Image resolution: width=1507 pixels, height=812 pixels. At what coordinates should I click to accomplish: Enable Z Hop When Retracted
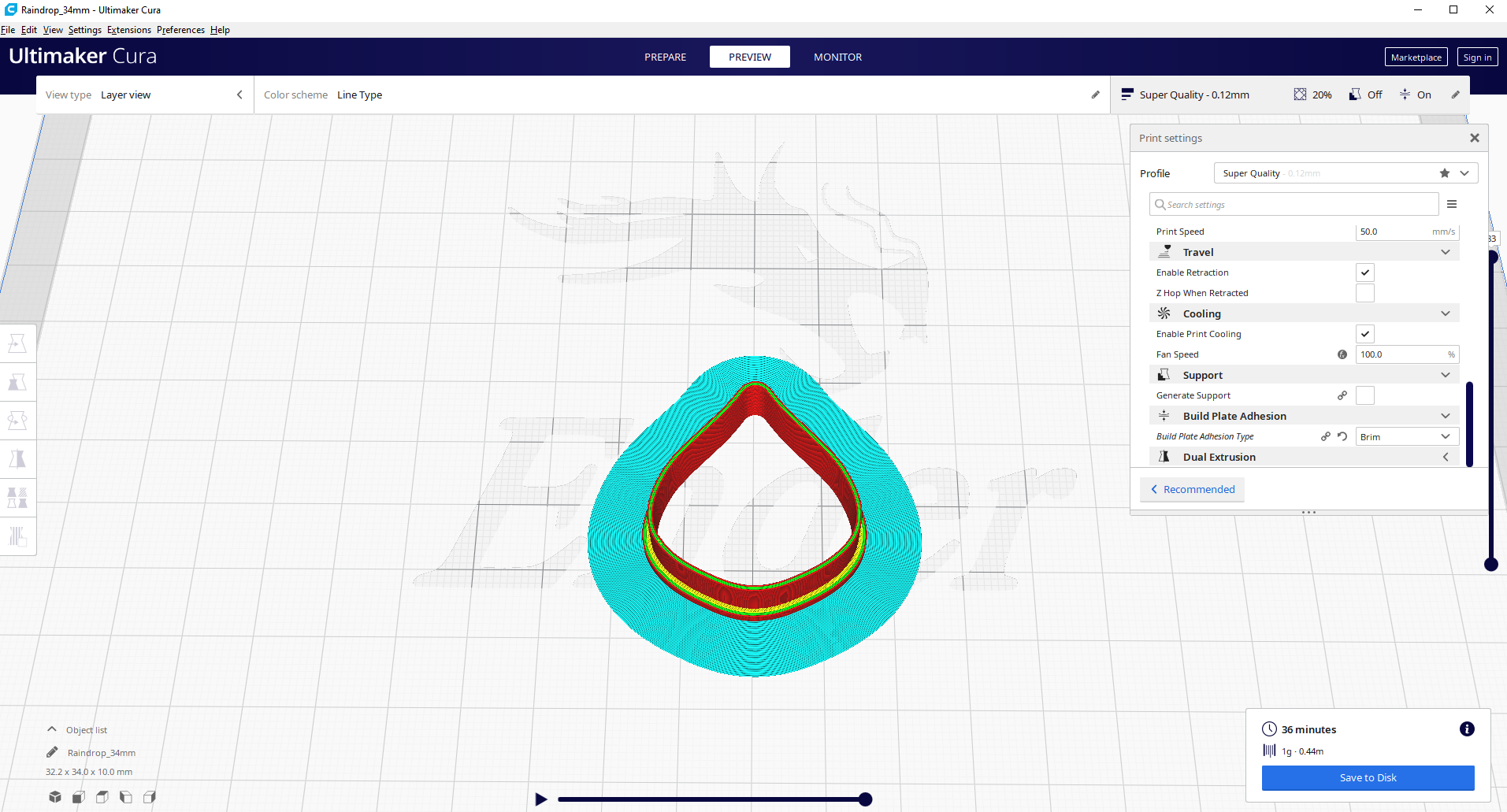tap(1365, 292)
